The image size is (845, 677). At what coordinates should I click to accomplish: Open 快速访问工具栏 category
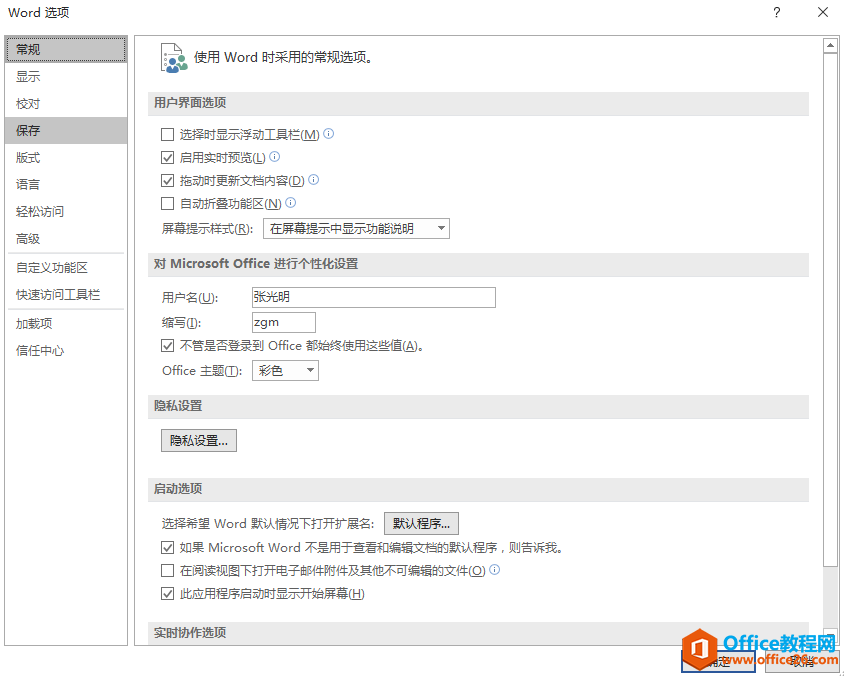[66, 295]
